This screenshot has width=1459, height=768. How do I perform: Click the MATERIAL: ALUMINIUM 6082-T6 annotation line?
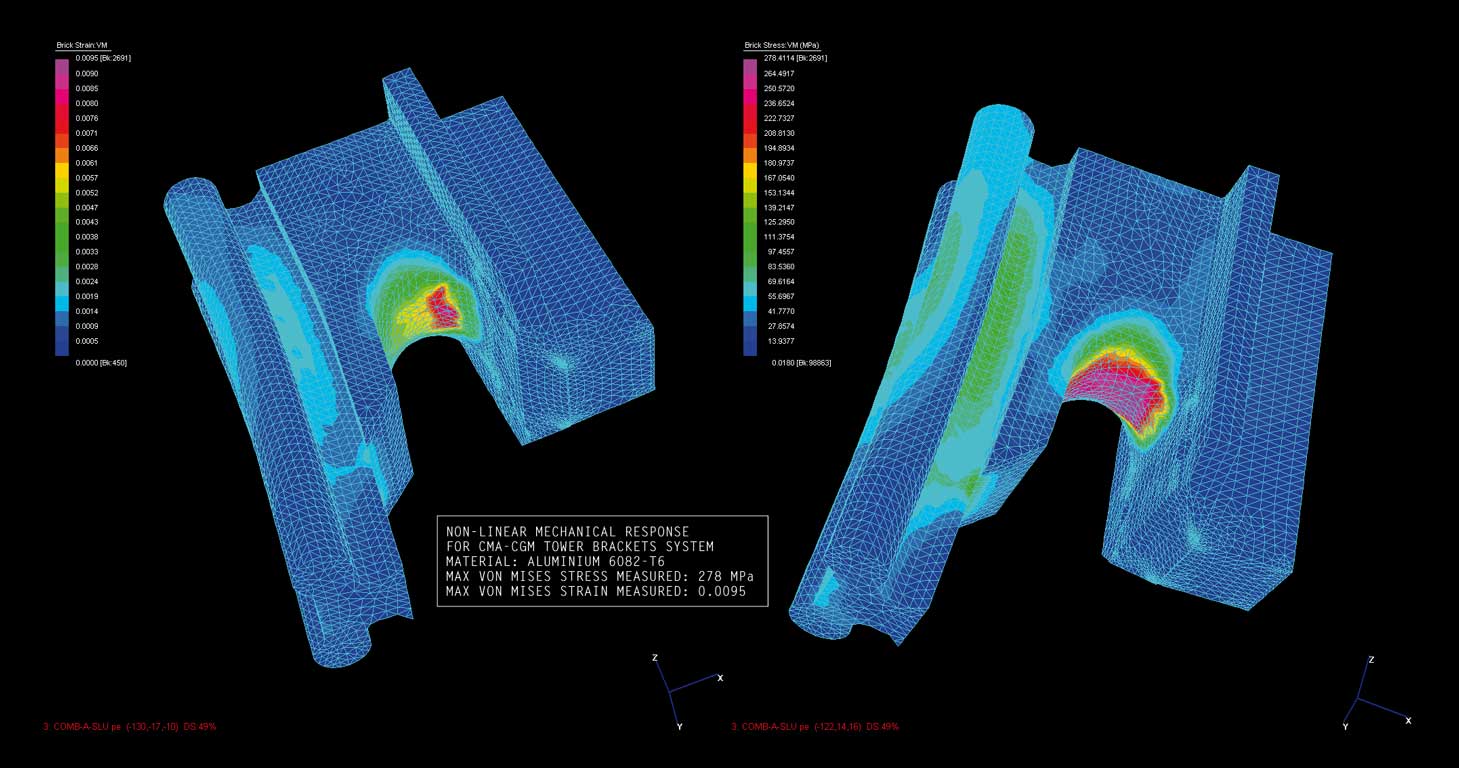pyautogui.click(x=555, y=562)
